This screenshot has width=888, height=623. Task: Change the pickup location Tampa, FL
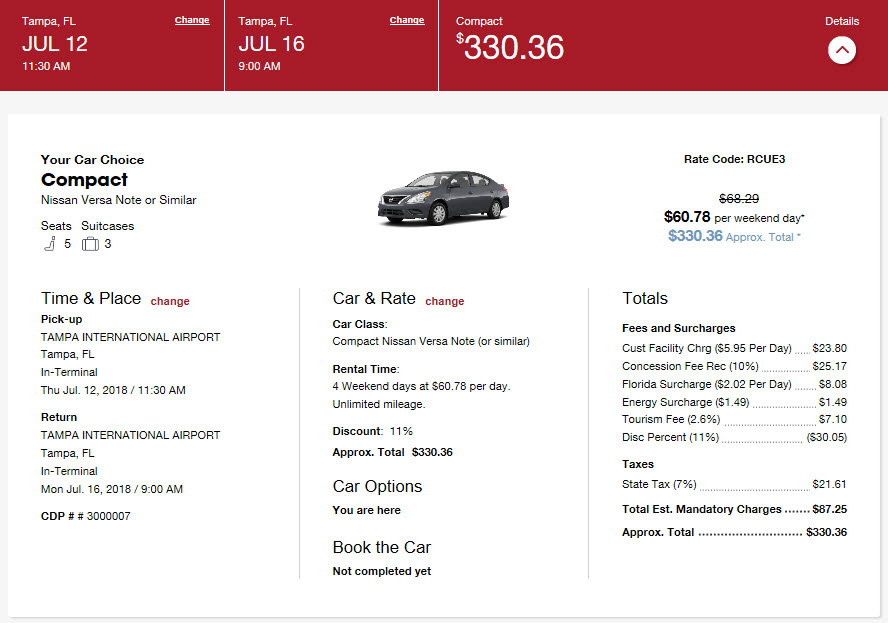[190, 19]
